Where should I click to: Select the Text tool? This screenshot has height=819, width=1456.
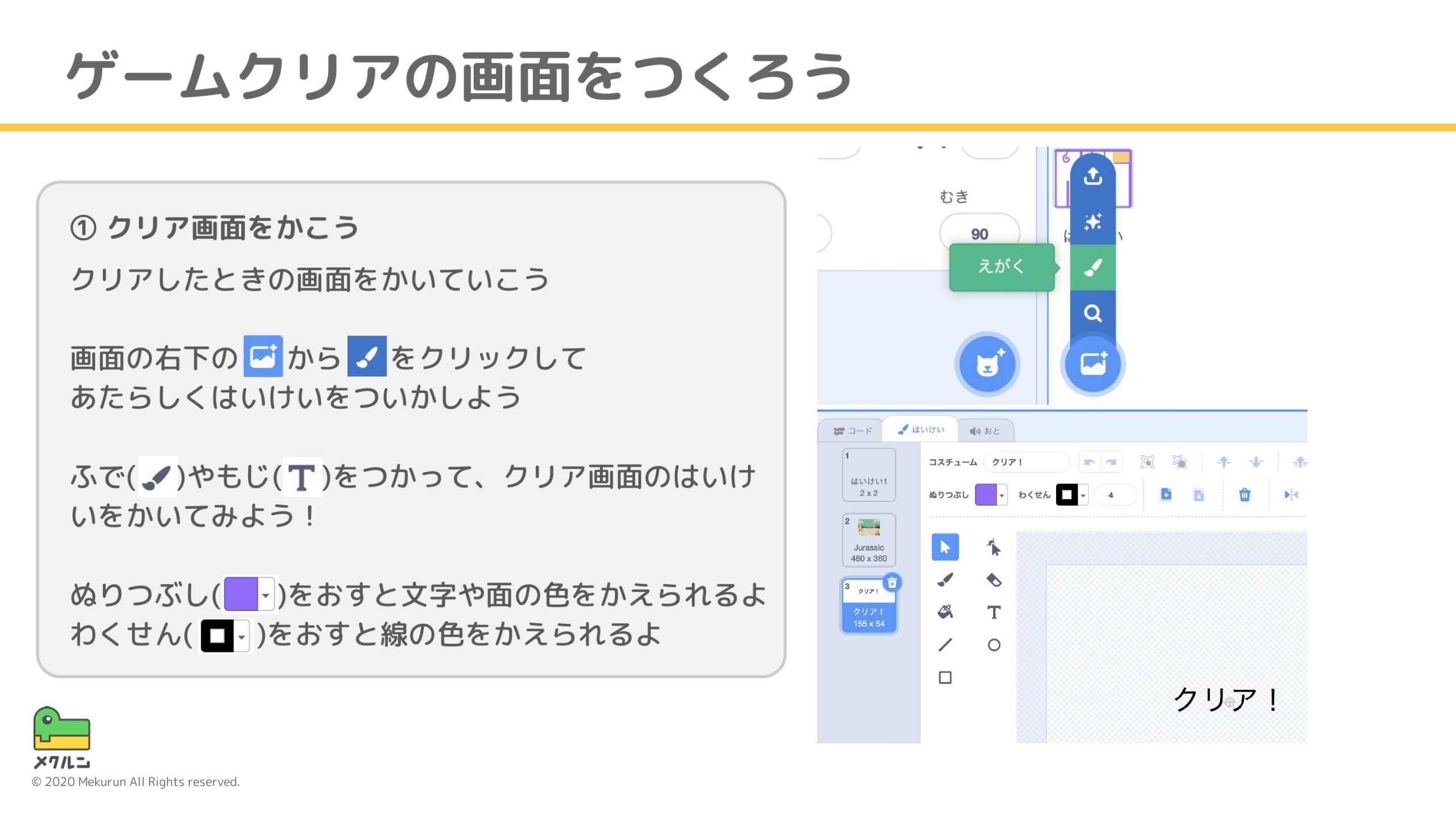pos(994,613)
